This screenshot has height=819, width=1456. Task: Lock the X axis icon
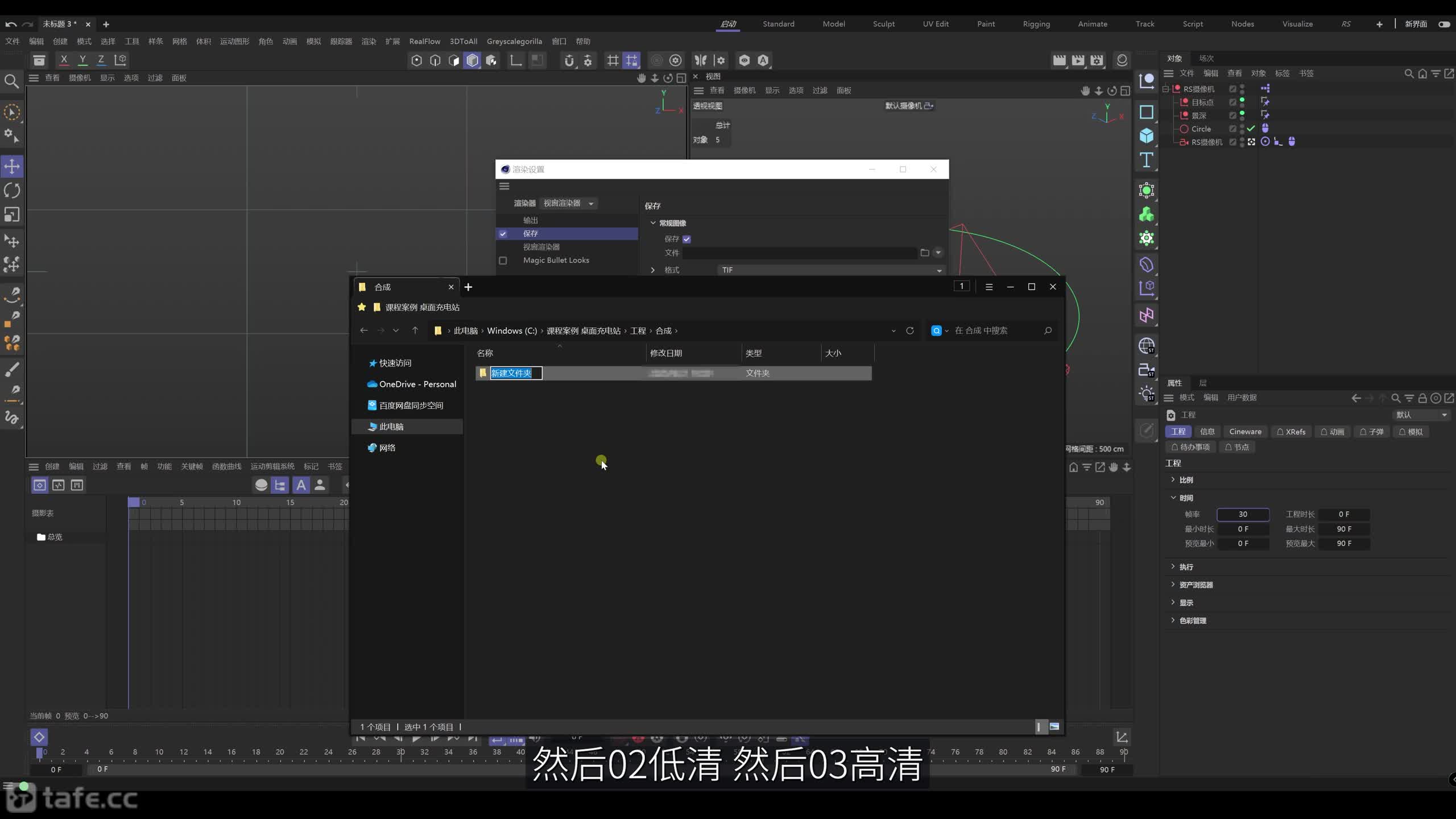64,60
